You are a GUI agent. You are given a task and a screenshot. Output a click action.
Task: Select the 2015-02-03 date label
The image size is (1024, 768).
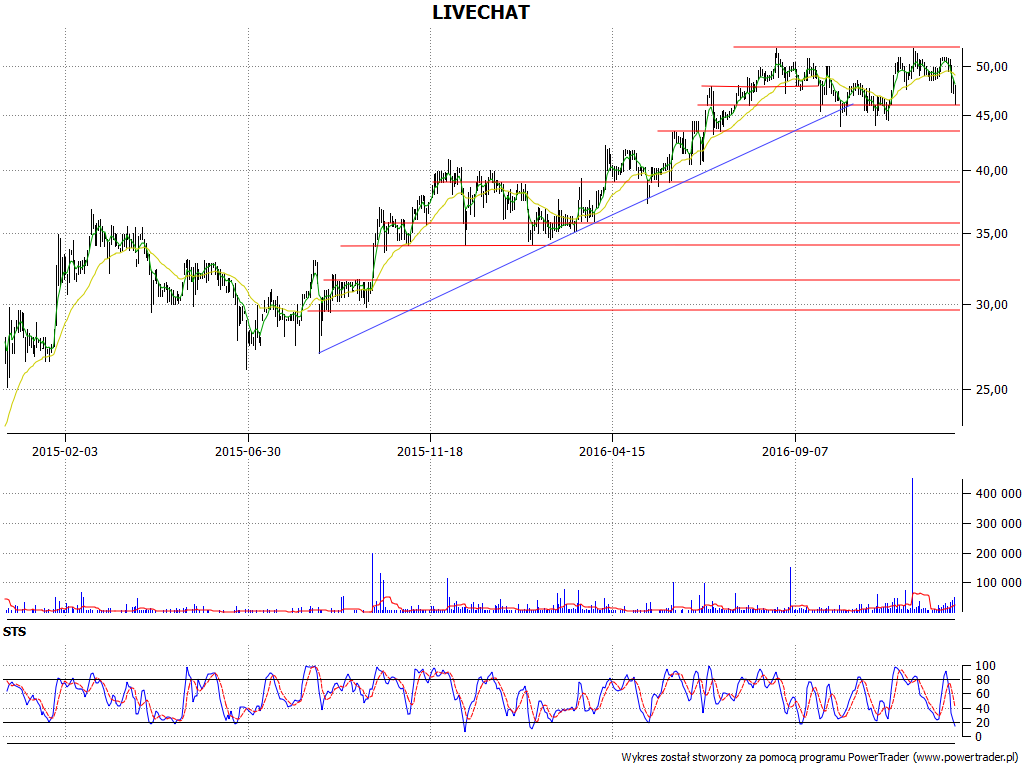65,451
